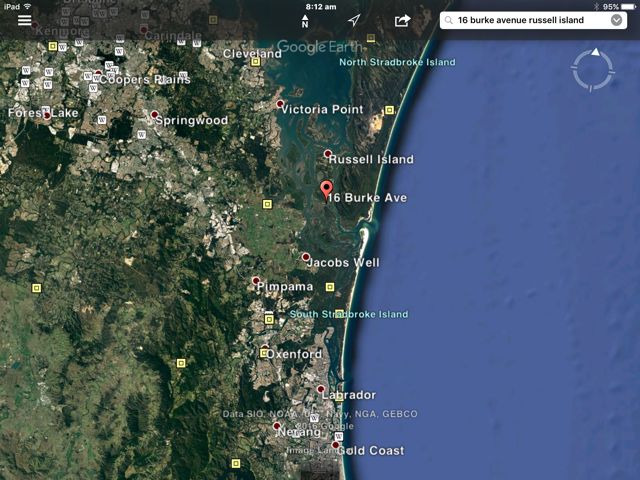Expand the search history dropdown arrow

pyautogui.click(x=617, y=20)
